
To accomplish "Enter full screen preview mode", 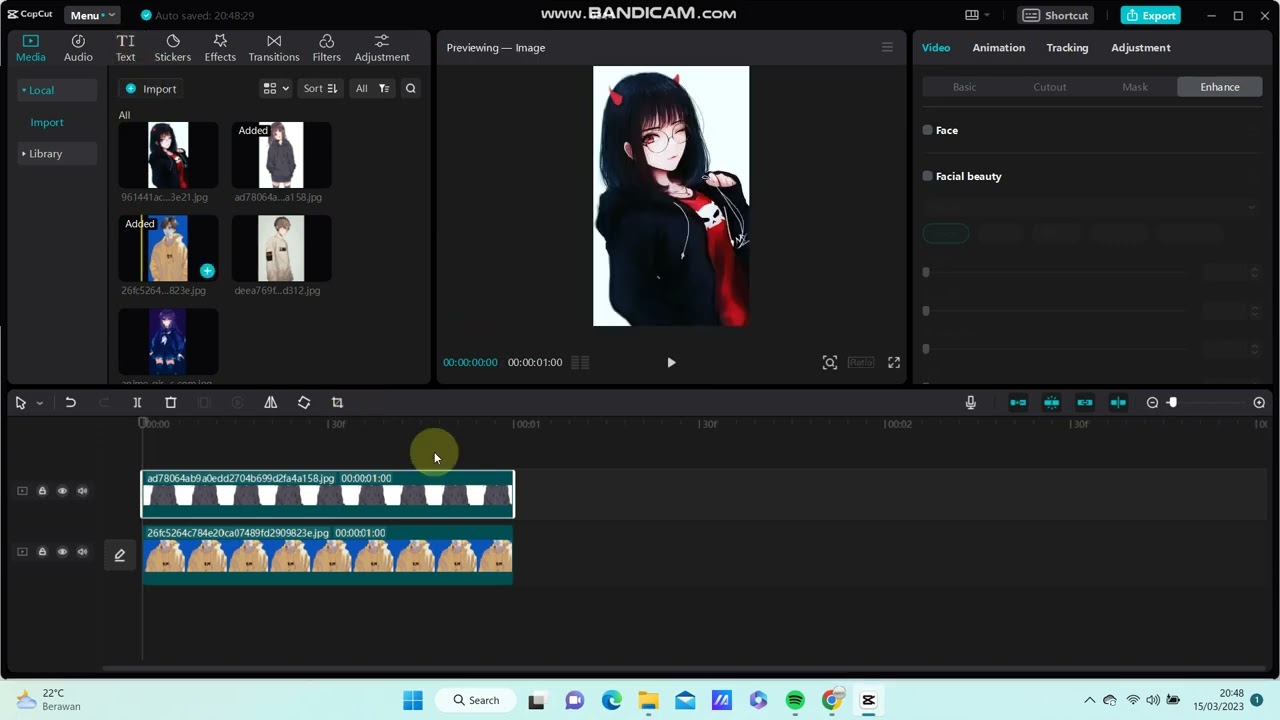I will [894, 362].
